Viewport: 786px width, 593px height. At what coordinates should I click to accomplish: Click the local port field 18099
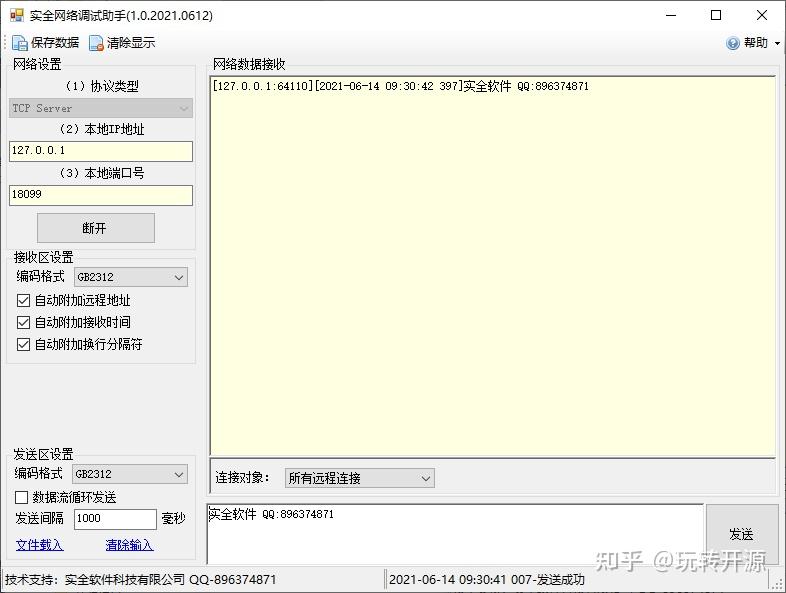tap(101, 195)
